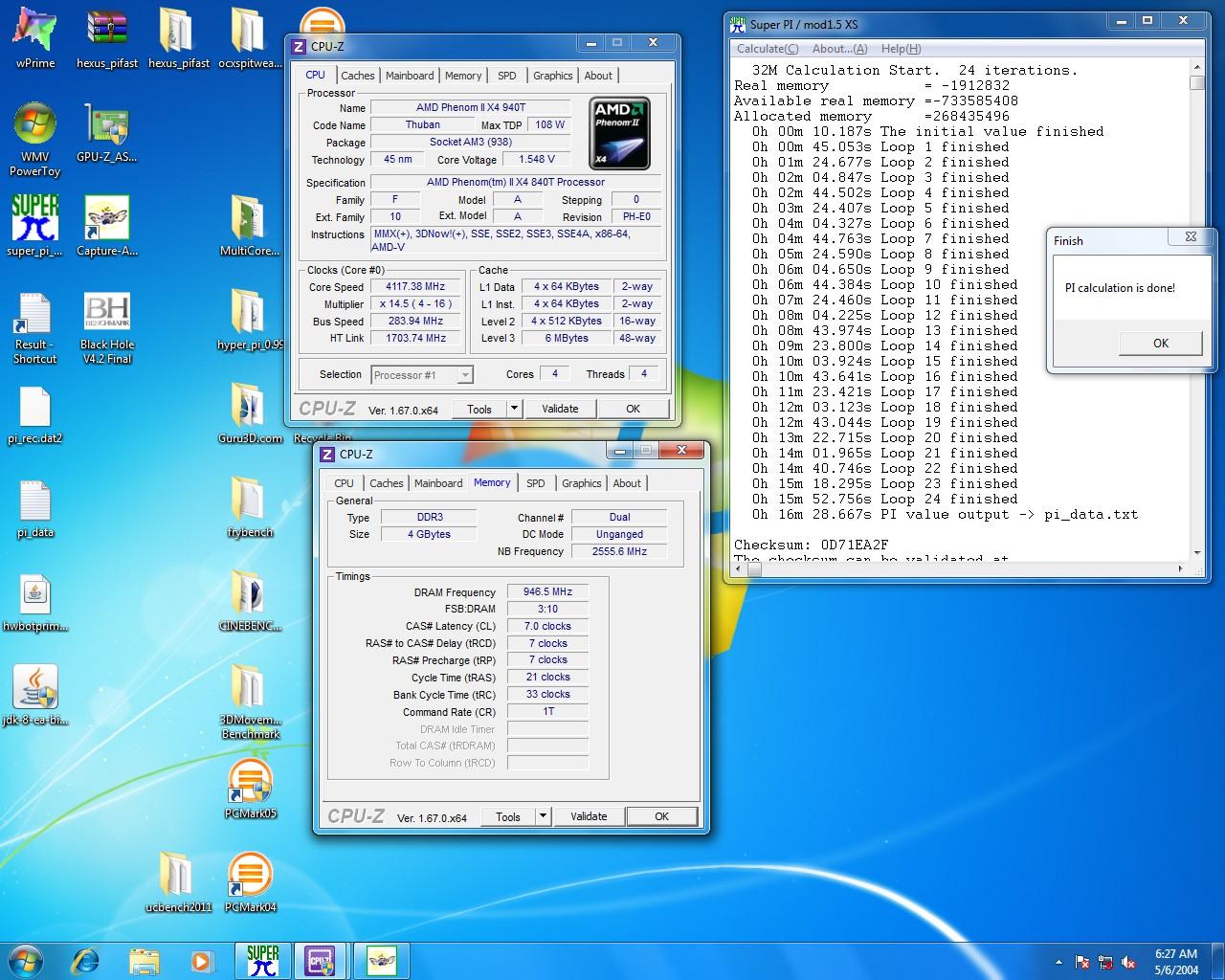Image resolution: width=1225 pixels, height=980 pixels.
Task: Open Mainboard tab in lower CPU-Z window
Action: (x=438, y=483)
